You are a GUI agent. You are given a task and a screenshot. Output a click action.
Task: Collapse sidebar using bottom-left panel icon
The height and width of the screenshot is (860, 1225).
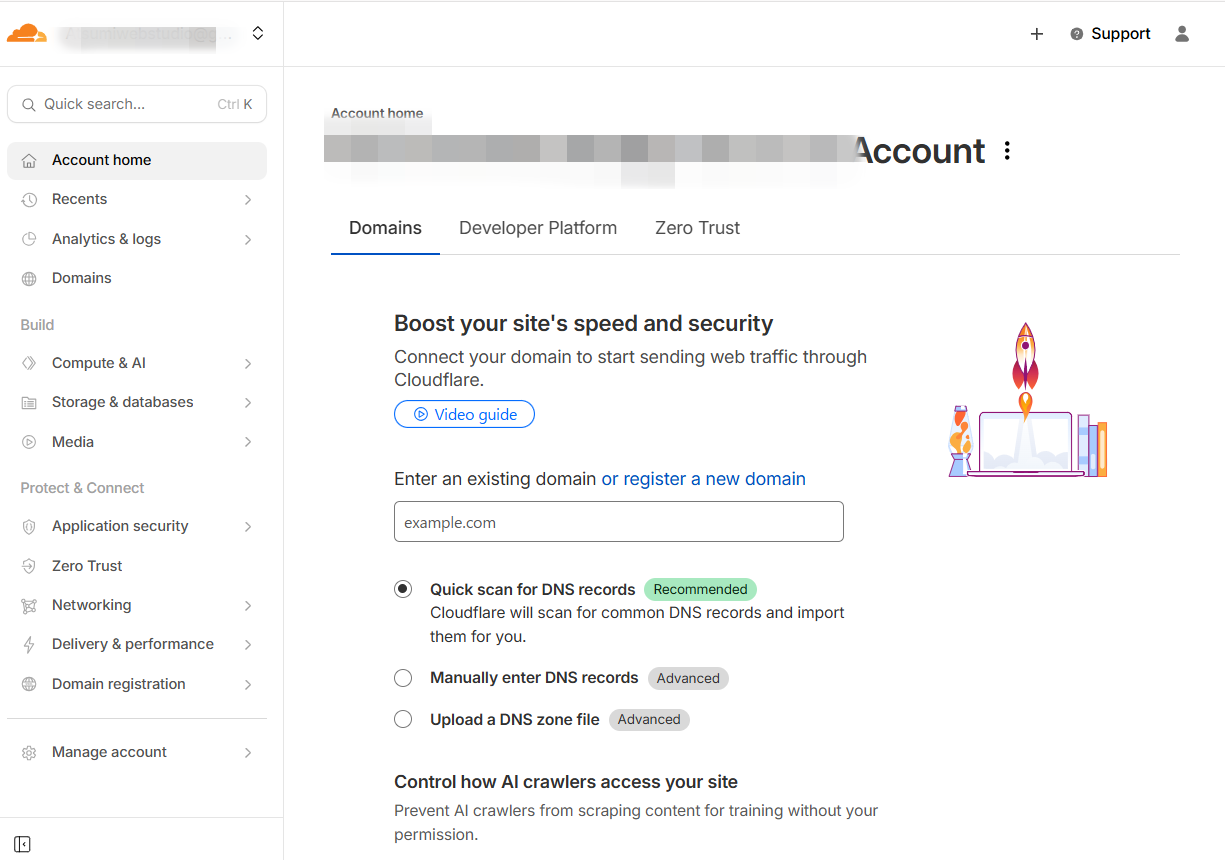click(23, 844)
